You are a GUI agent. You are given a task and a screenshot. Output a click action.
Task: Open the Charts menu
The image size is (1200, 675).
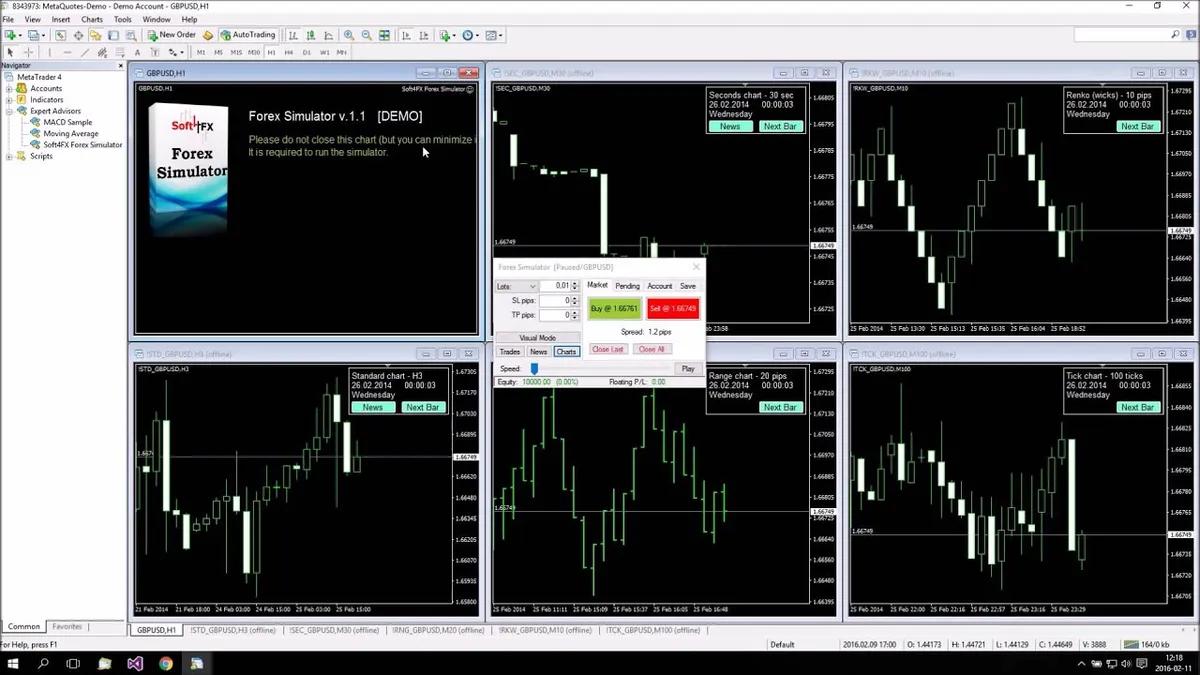pos(91,19)
